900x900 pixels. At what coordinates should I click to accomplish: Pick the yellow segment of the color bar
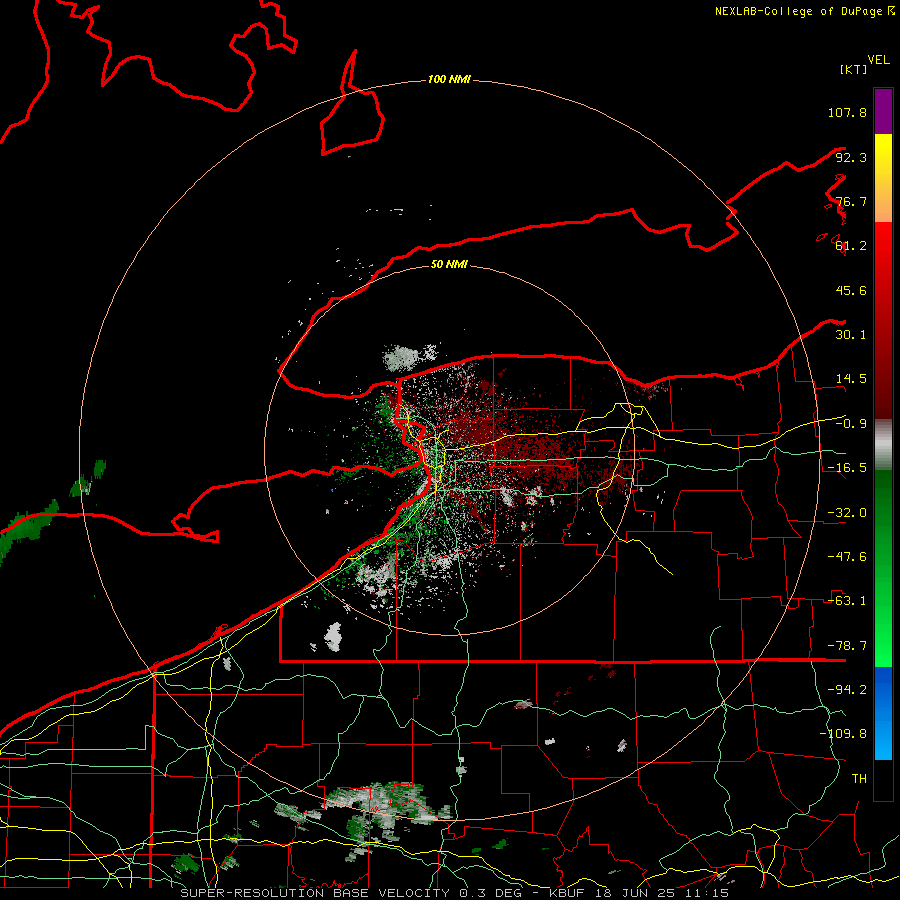883,178
